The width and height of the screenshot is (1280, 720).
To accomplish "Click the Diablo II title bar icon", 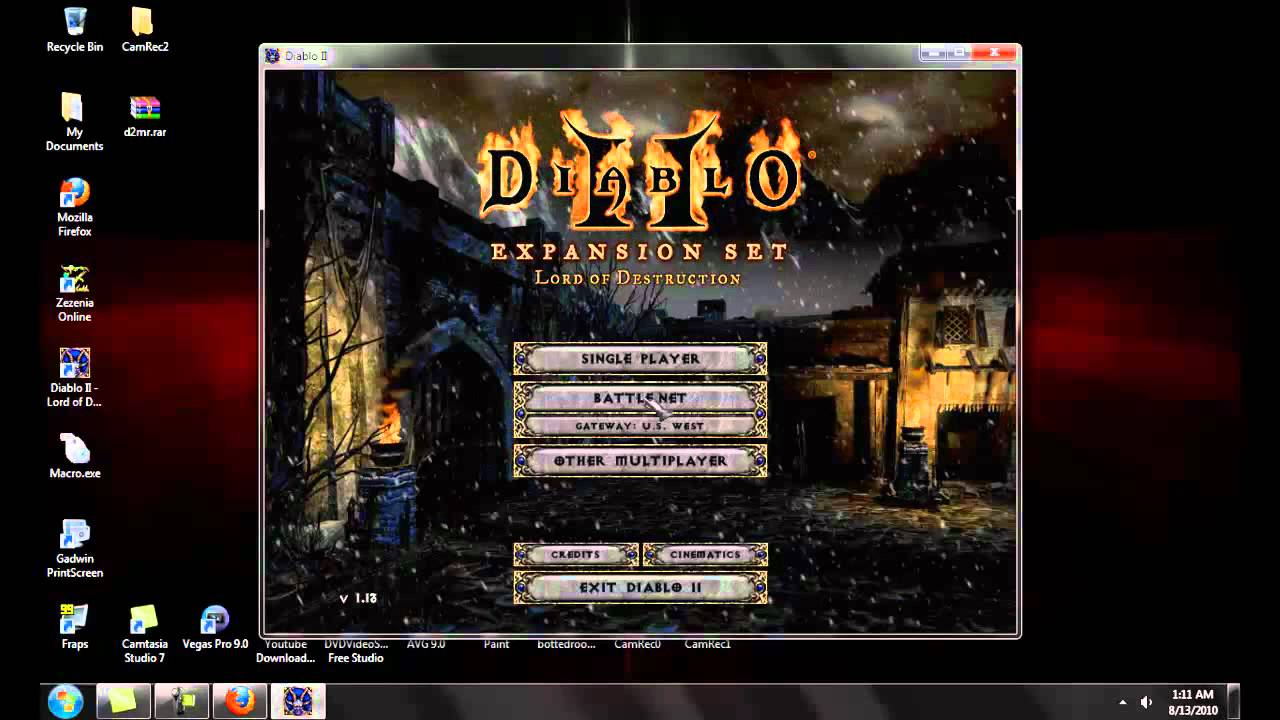I will point(272,55).
